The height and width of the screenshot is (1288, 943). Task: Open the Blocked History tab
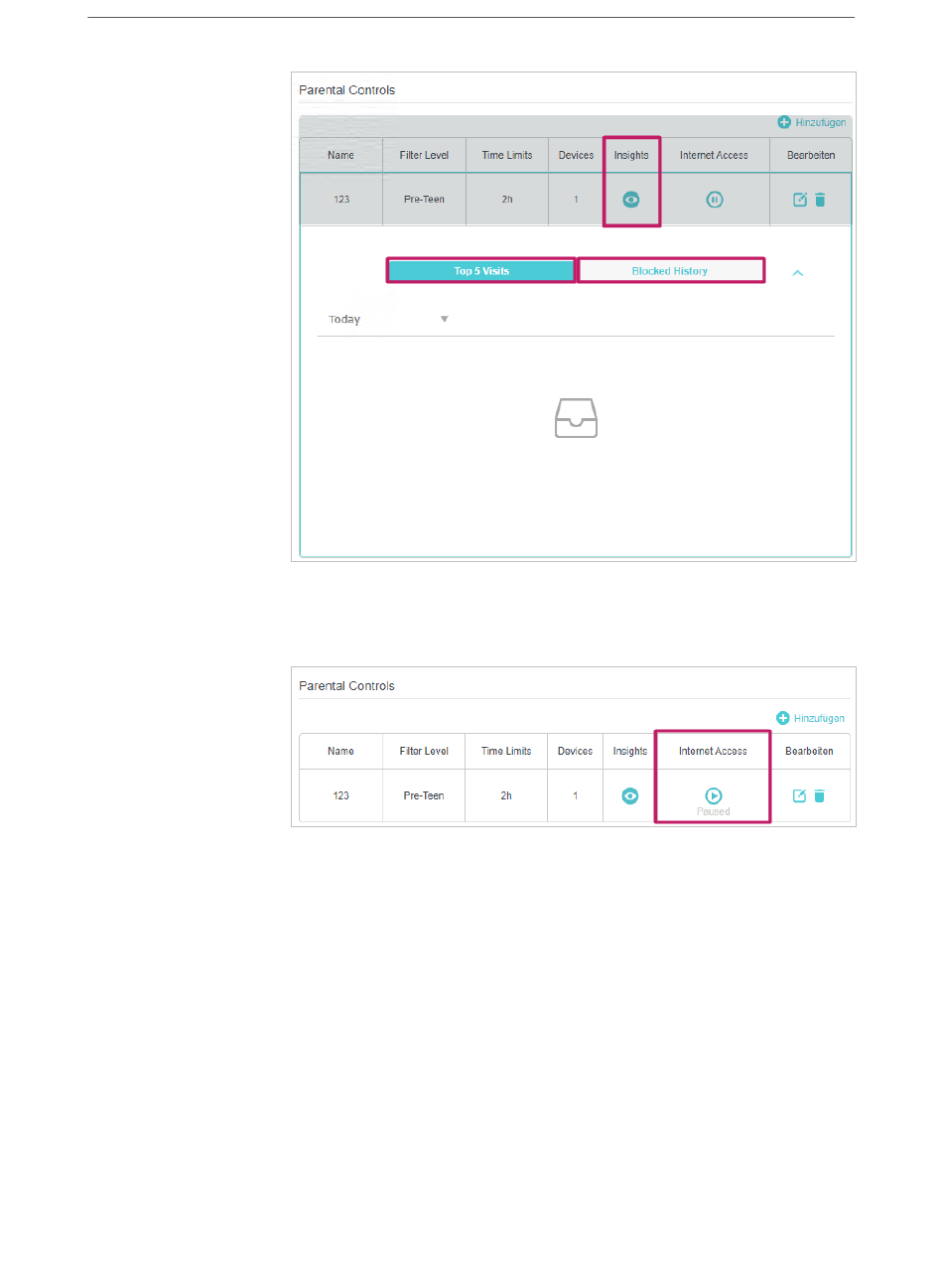pyautogui.click(x=670, y=271)
